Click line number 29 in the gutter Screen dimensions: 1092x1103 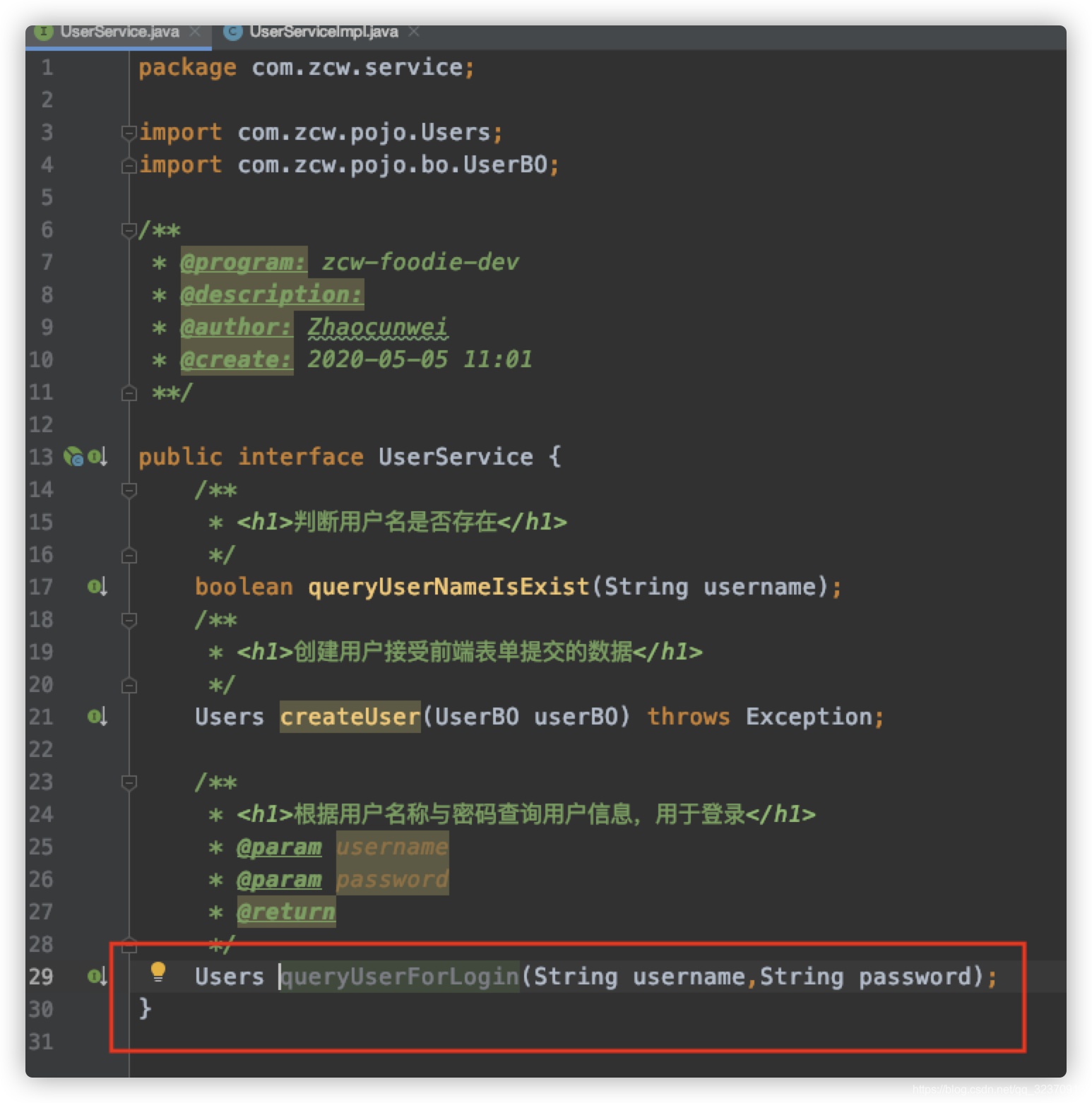(41, 977)
